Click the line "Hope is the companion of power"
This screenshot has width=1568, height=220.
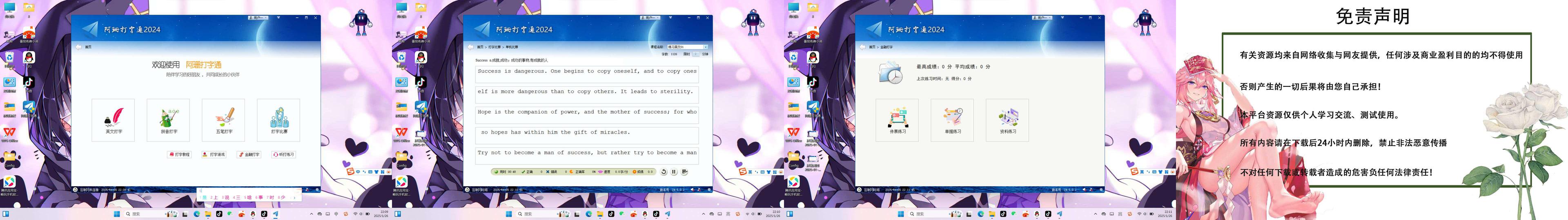click(587, 115)
